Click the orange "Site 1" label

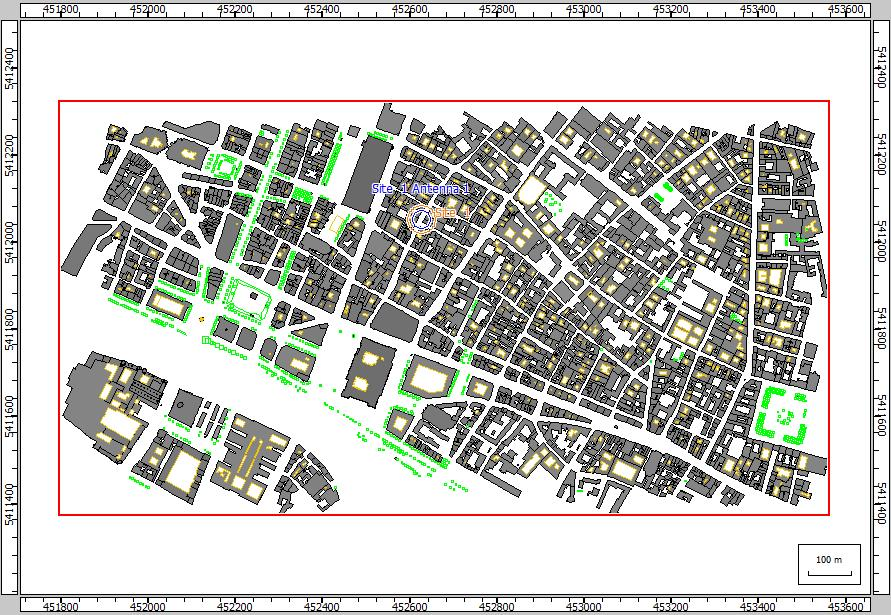coord(453,214)
